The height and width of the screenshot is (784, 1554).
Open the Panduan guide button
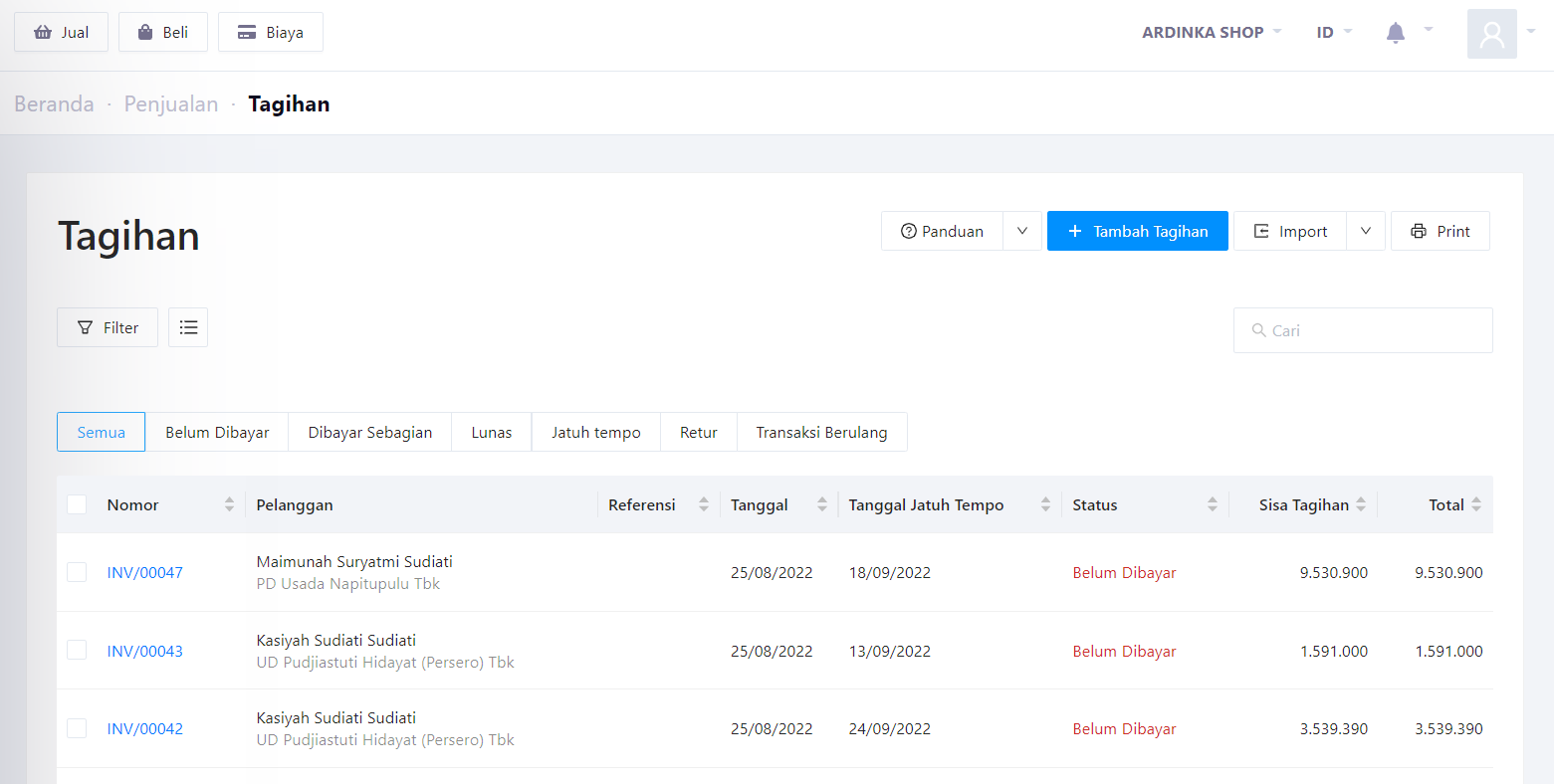coord(942,231)
